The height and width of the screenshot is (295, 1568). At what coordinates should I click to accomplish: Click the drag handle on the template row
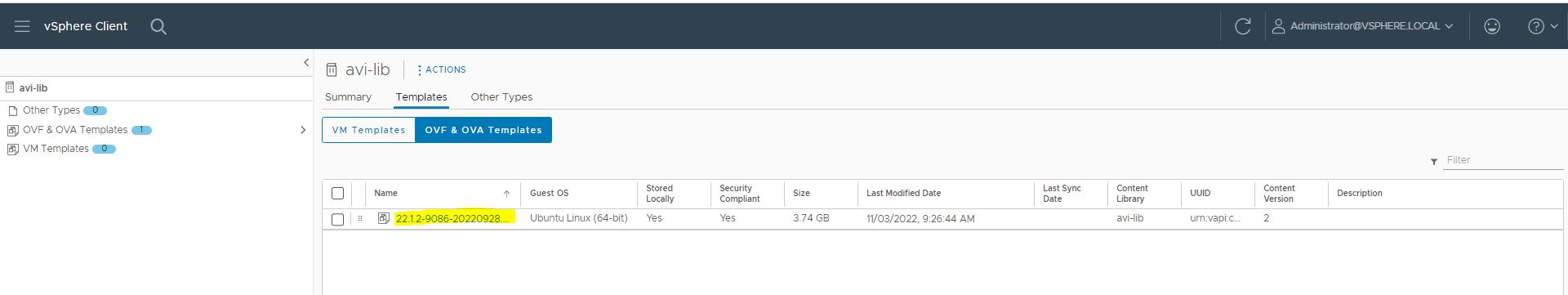point(360,218)
